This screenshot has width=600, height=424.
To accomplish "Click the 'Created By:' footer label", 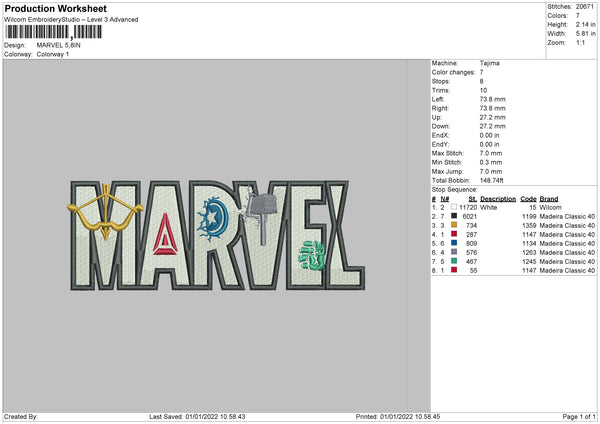I will pos(21,417).
